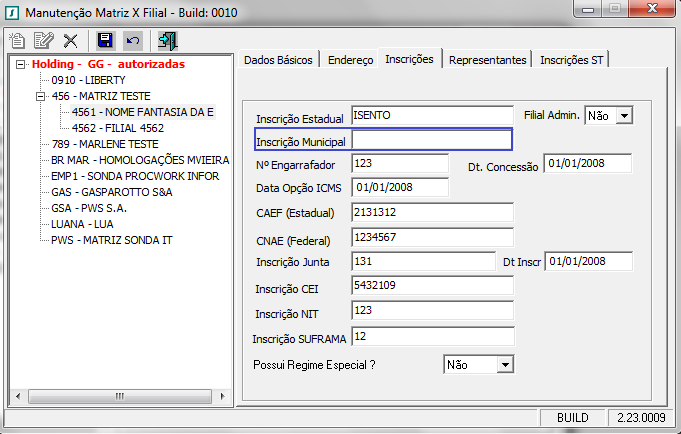
Task: Click the Inscrição SUFRAMA field
Action: click(433, 337)
